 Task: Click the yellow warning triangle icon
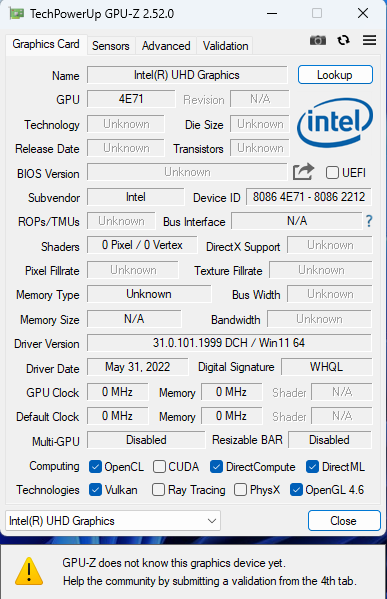click(29, 572)
